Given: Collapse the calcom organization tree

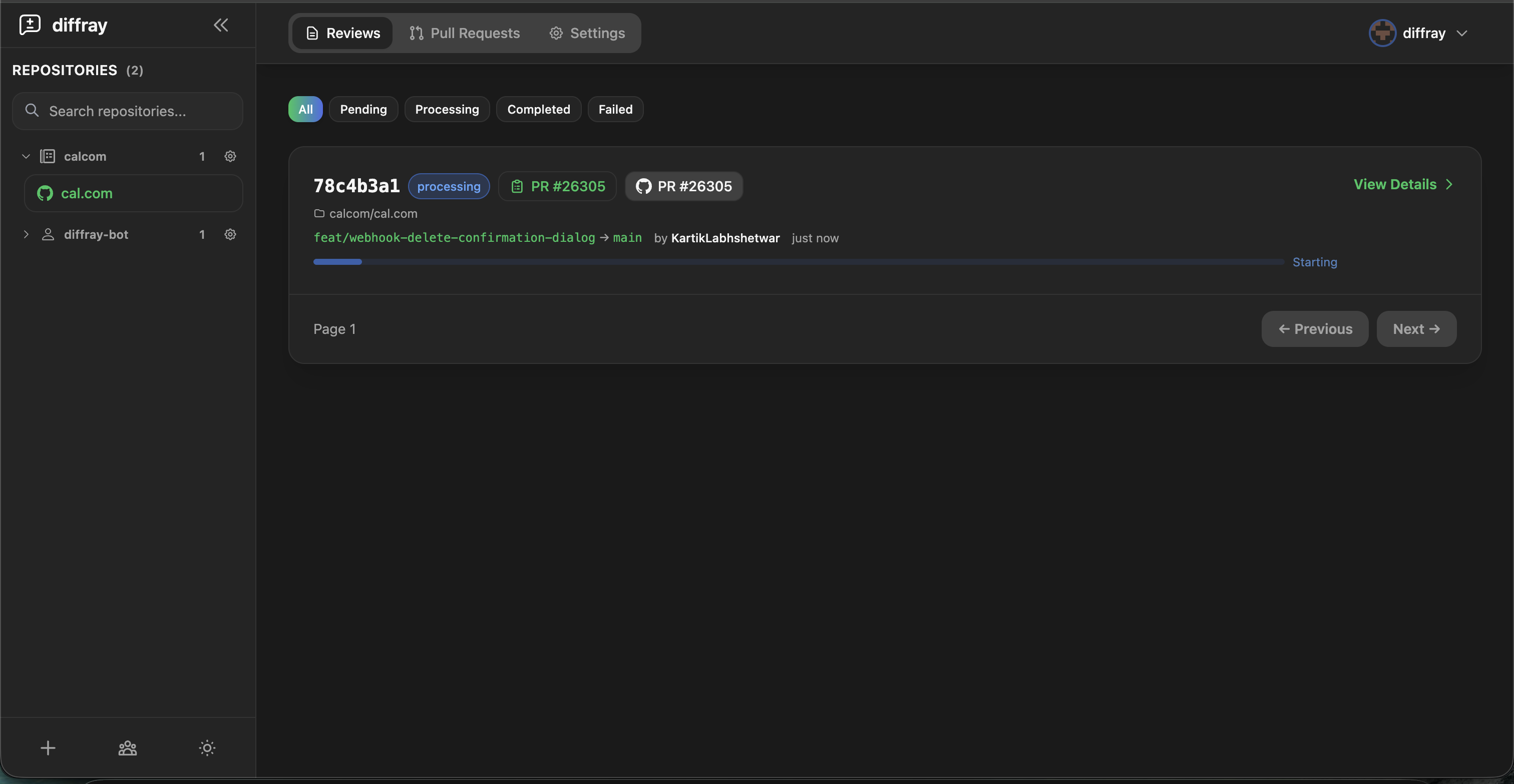Looking at the screenshot, I should click(26, 156).
